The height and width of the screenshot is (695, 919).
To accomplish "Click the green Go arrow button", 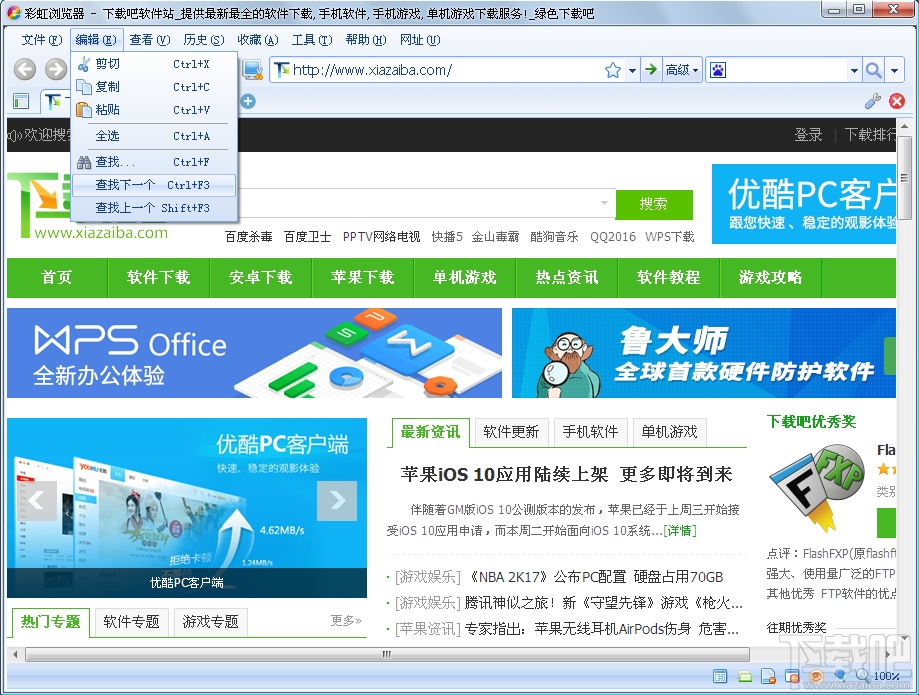I will tap(651, 70).
